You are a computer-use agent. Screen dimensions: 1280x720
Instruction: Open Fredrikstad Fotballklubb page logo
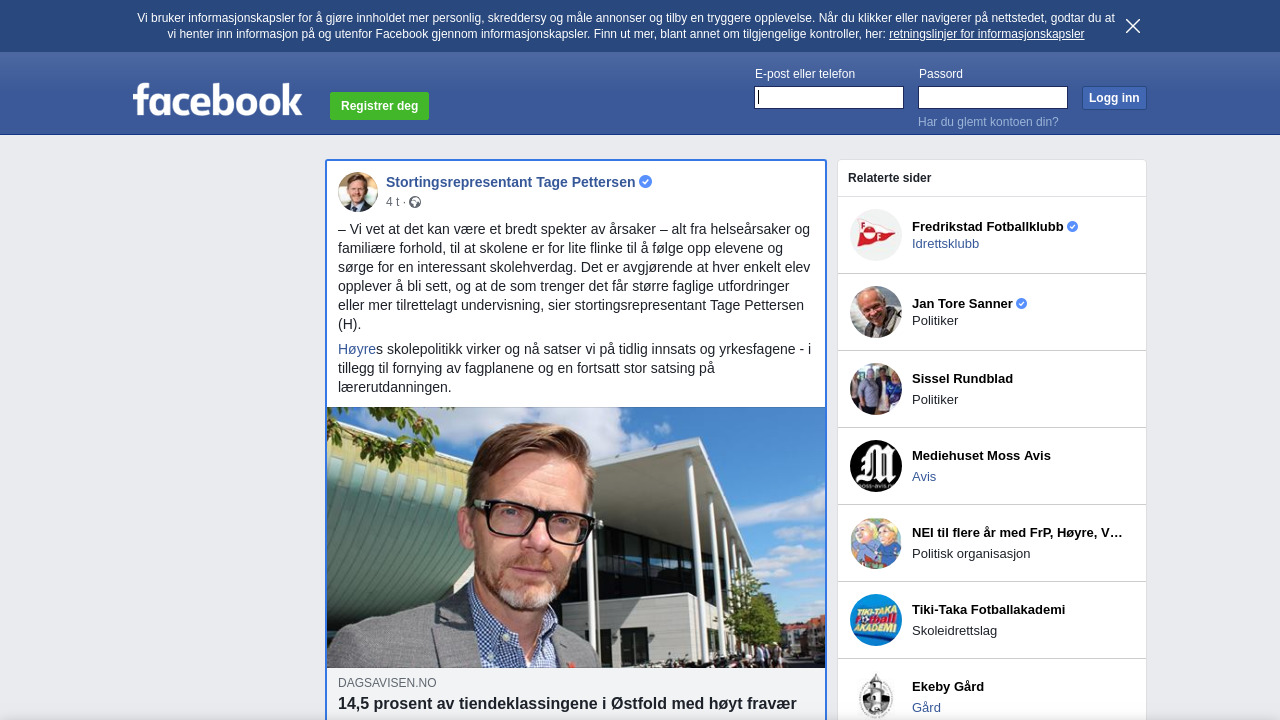click(876, 235)
